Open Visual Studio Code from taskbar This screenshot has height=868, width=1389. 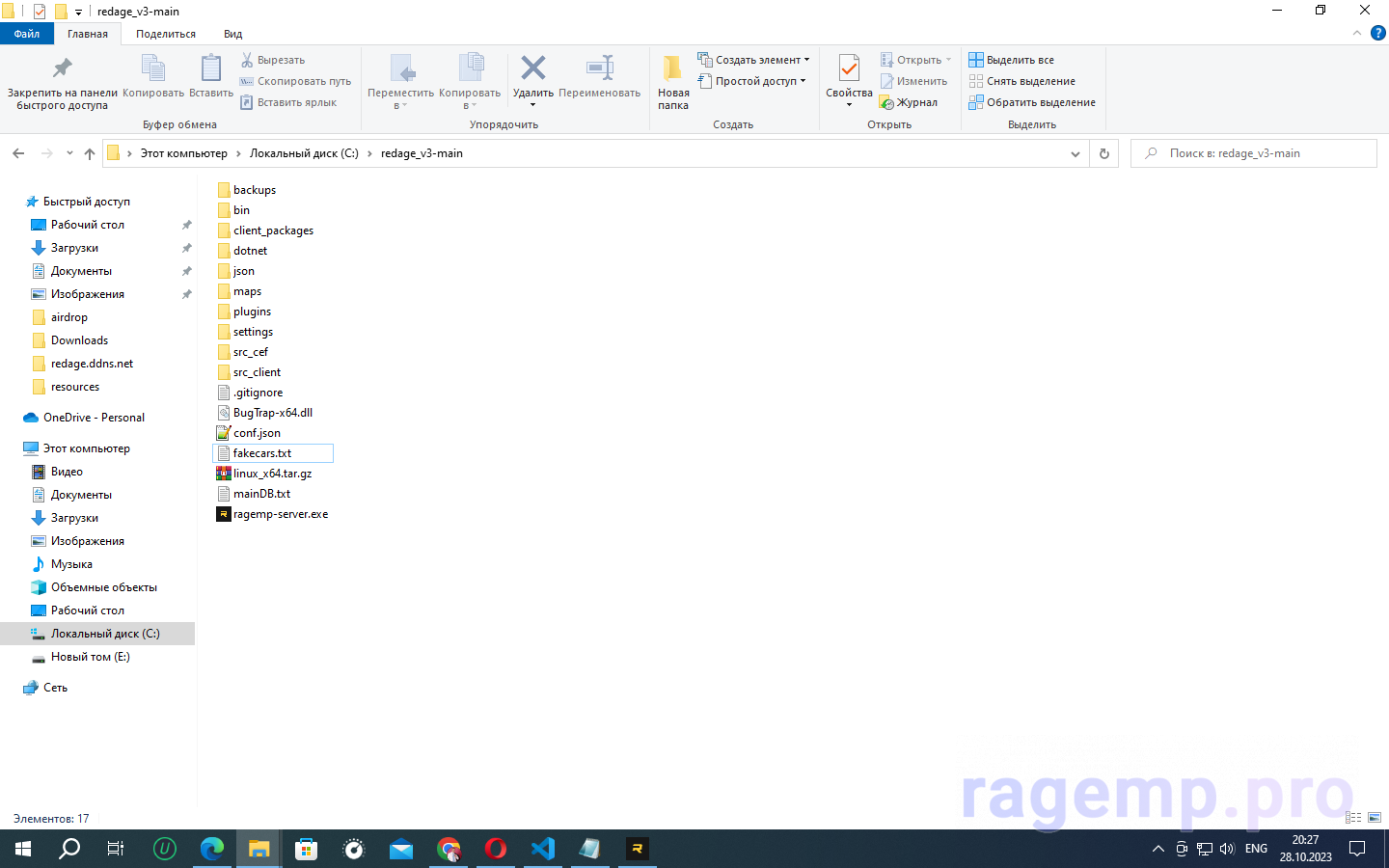click(543, 849)
